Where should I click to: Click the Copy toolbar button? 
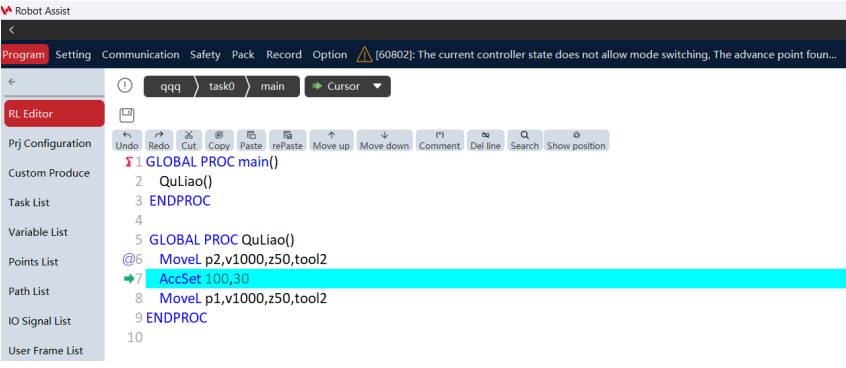coord(219,140)
